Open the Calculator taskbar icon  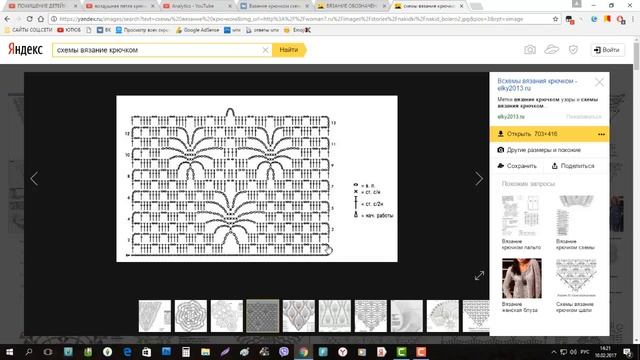point(186,352)
